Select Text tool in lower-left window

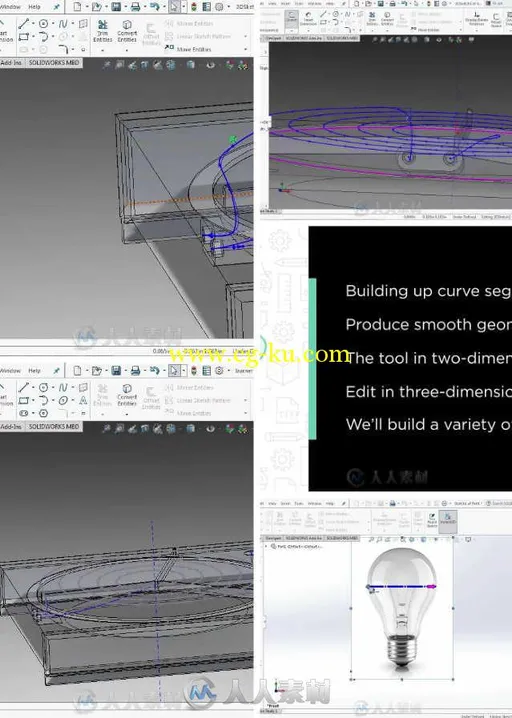pos(83,400)
